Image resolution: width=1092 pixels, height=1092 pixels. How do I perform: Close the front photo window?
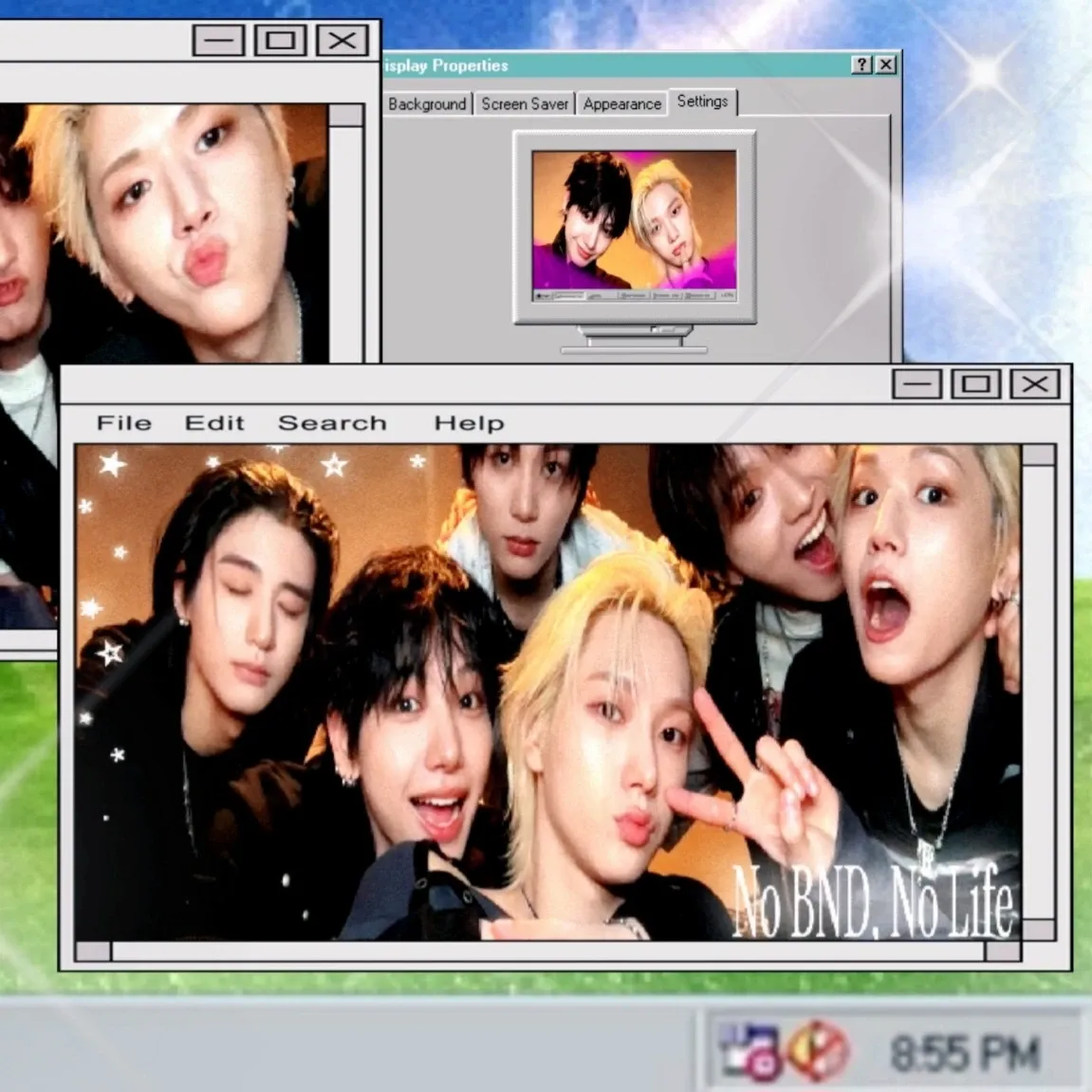(1035, 383)
